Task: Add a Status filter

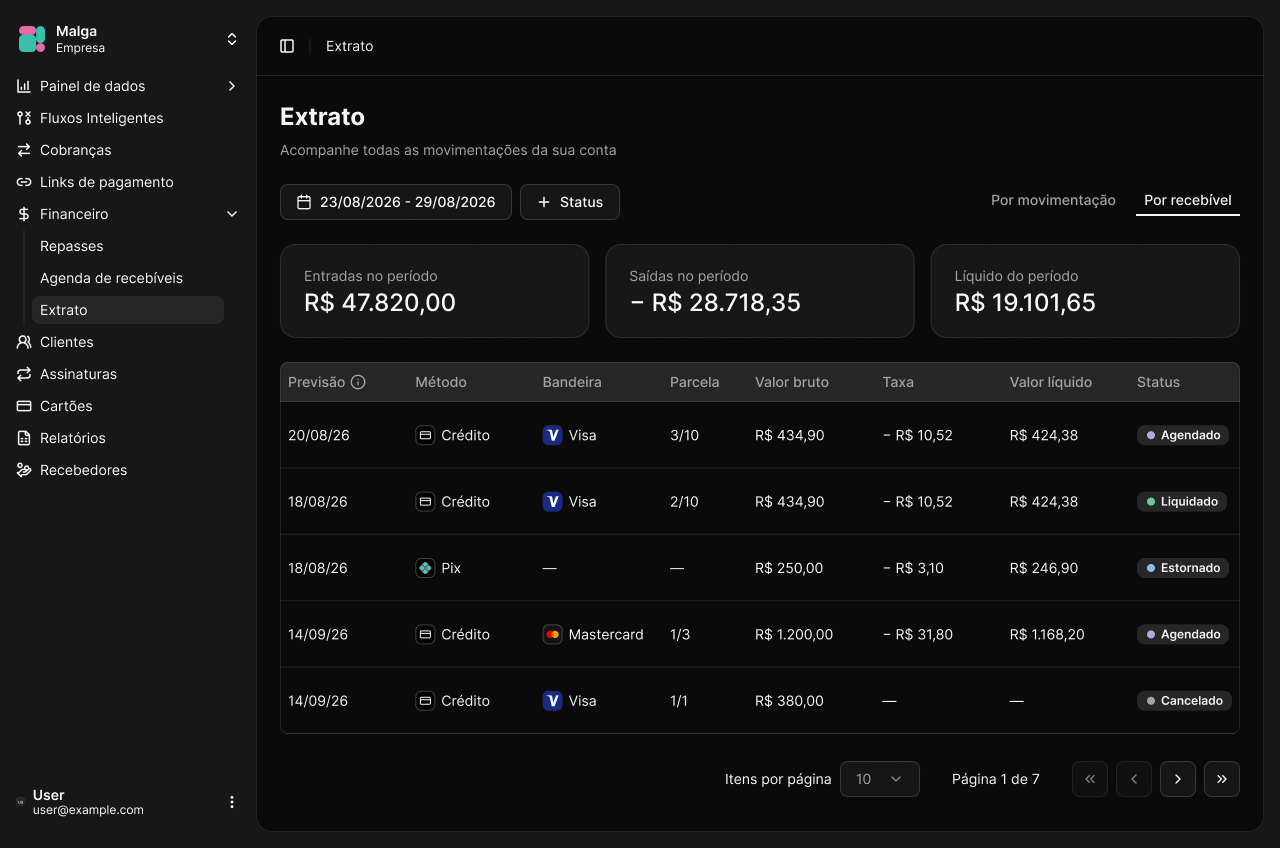Action: 570,202
